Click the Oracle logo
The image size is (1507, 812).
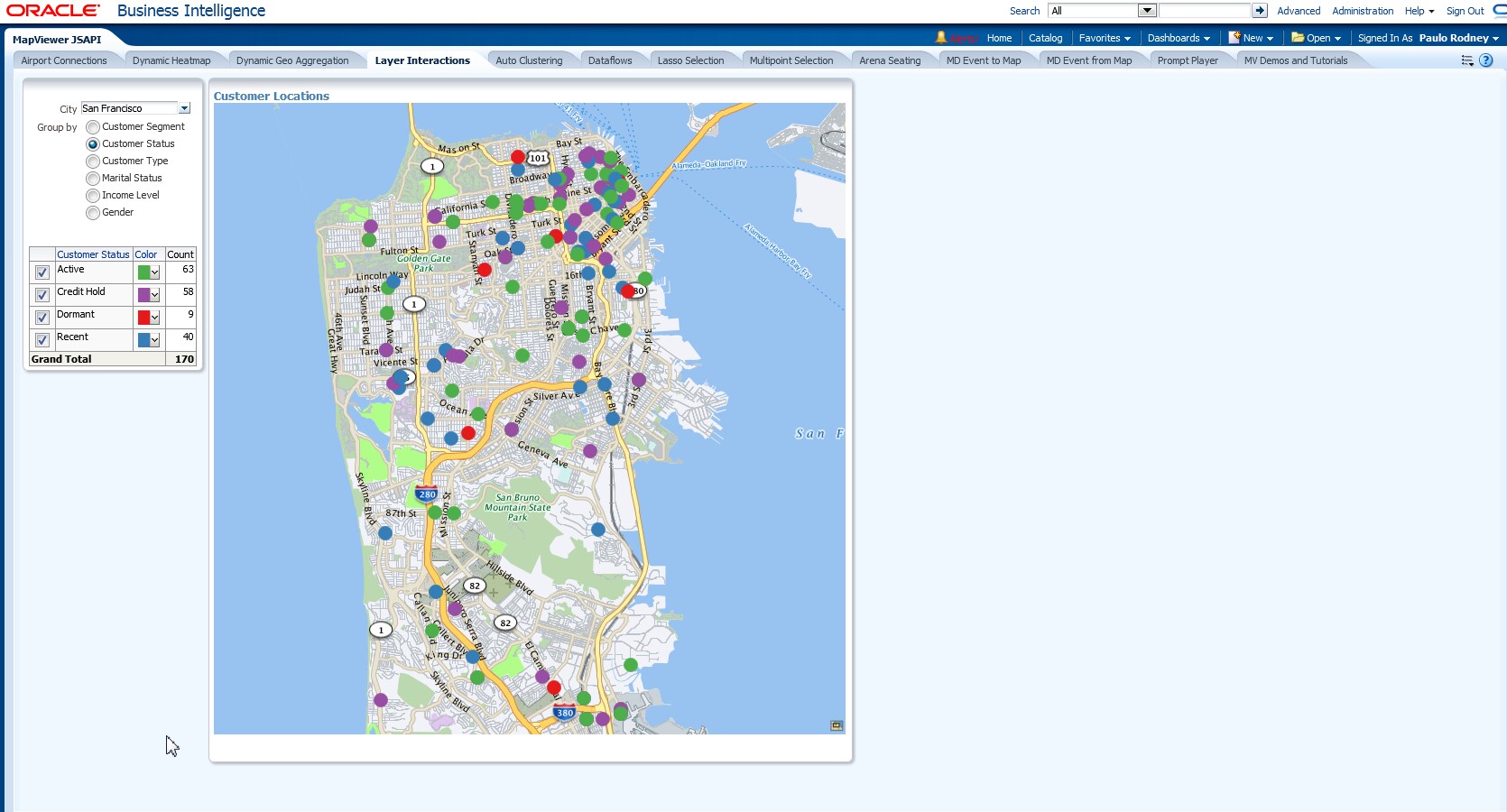click(x=53, y=11)
